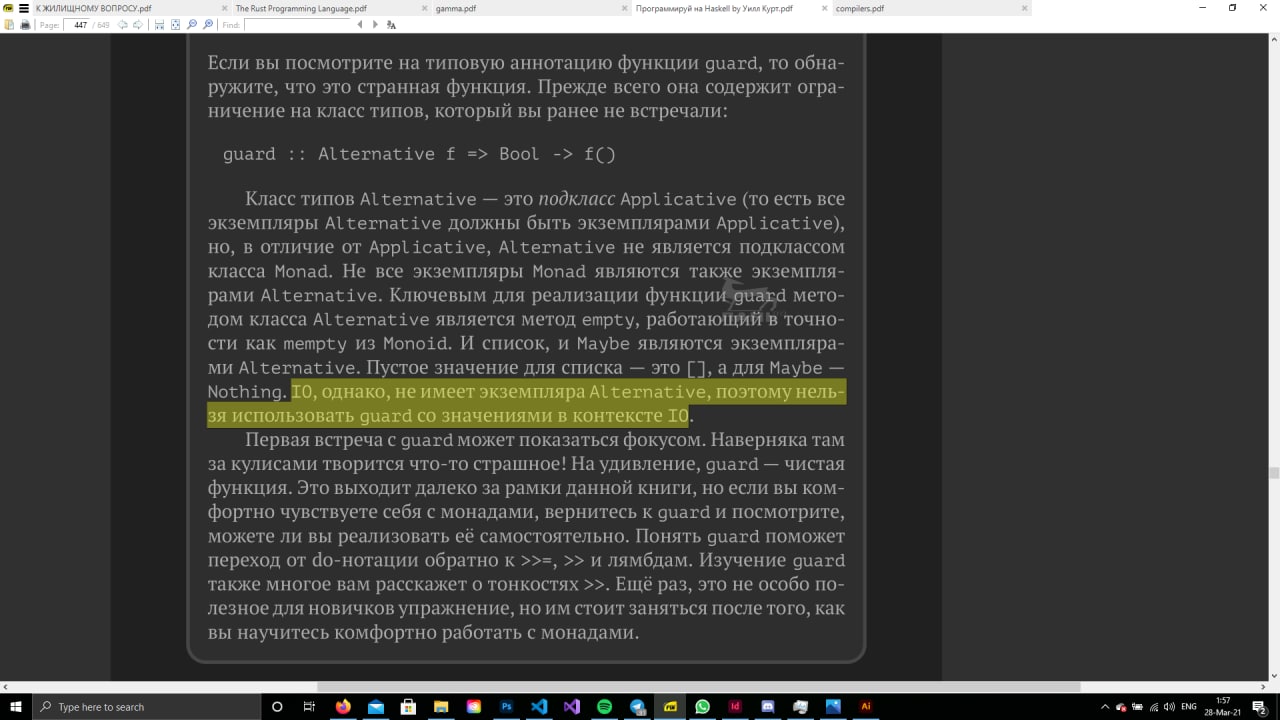Click the Wi-Fi network tray icon

[1154, 707]
